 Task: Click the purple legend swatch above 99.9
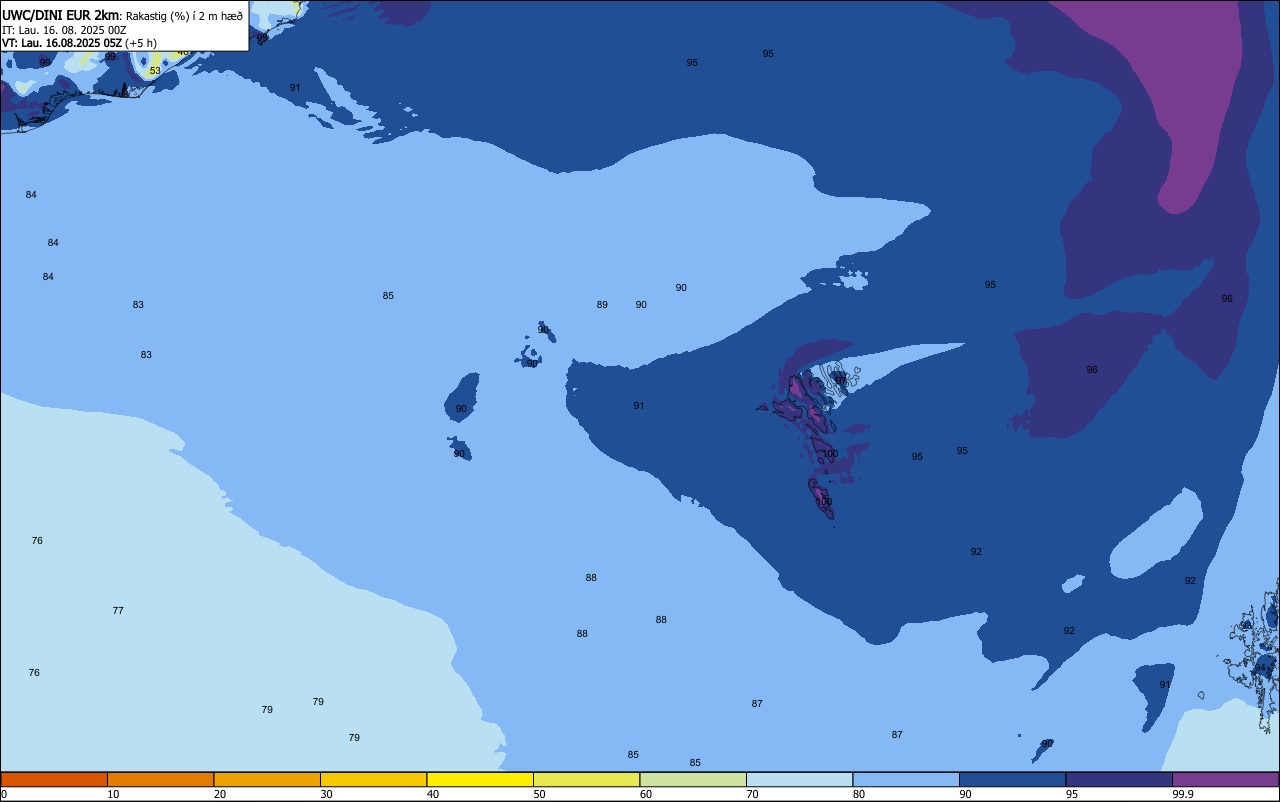tap(1225, 779)
